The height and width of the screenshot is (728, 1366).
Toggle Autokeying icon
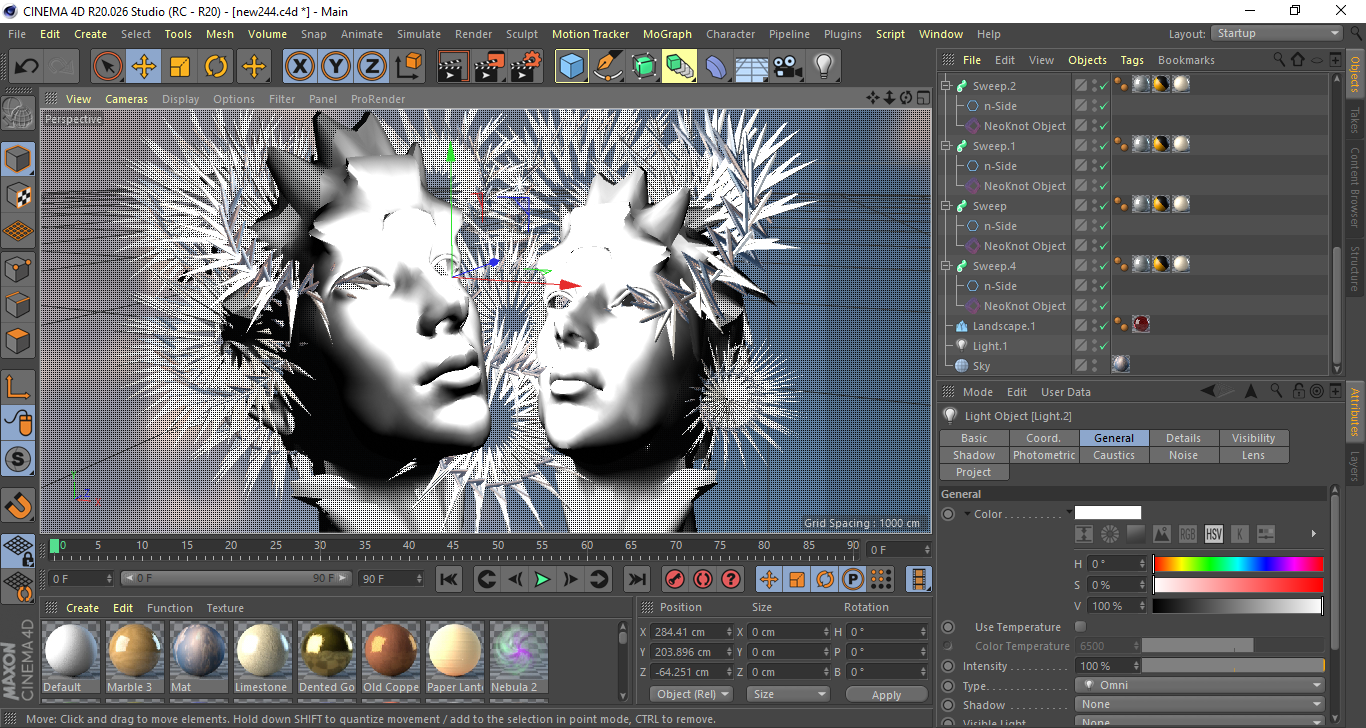click(x=703, y=579)
